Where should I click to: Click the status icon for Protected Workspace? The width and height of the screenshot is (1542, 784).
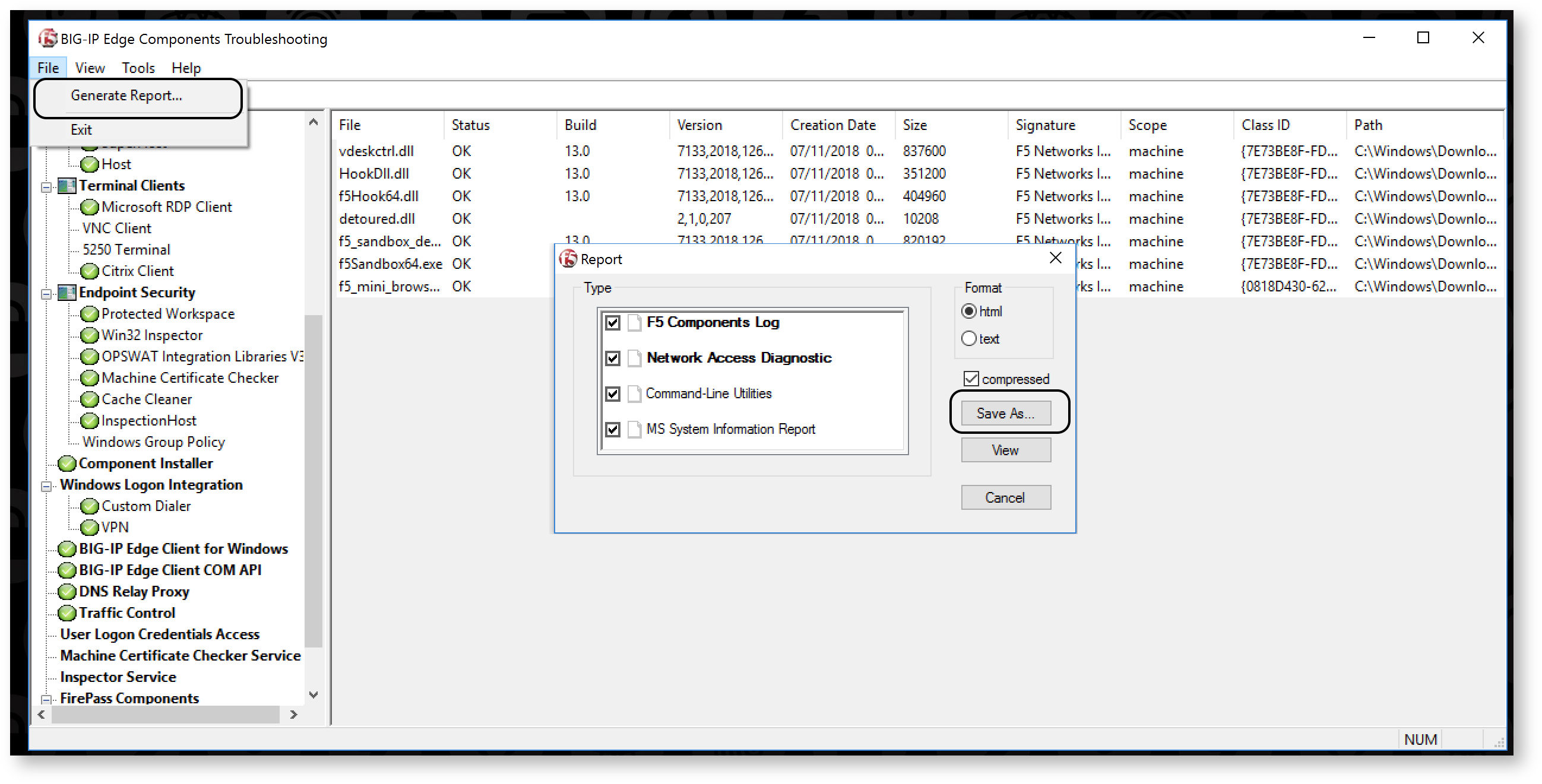click(89, 314)
